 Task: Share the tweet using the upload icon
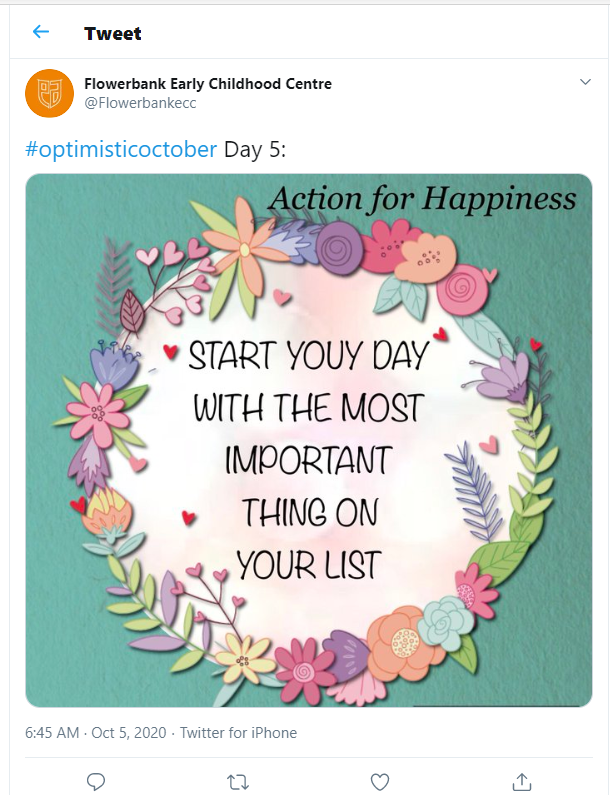521,780
